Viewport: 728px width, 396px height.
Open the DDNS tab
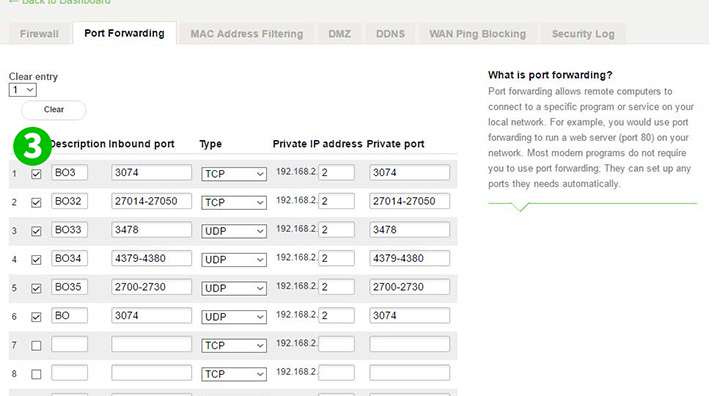click(x=390, y=34)
